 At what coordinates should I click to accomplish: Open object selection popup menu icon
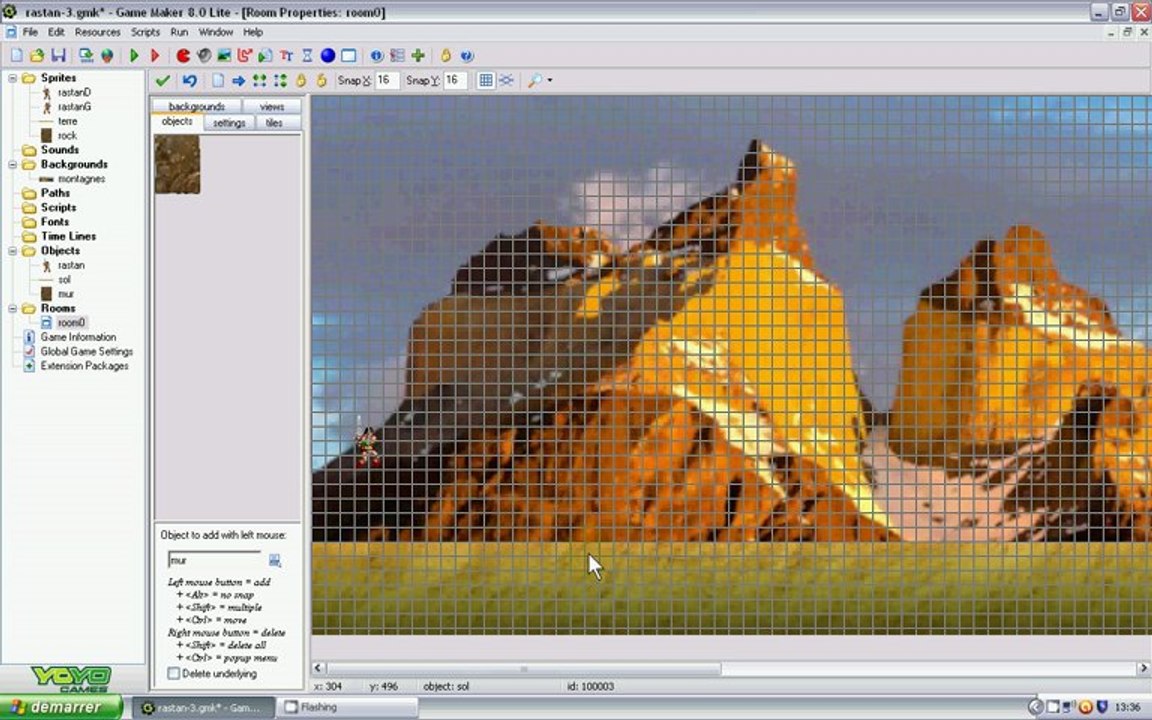[x=275, y=561]
